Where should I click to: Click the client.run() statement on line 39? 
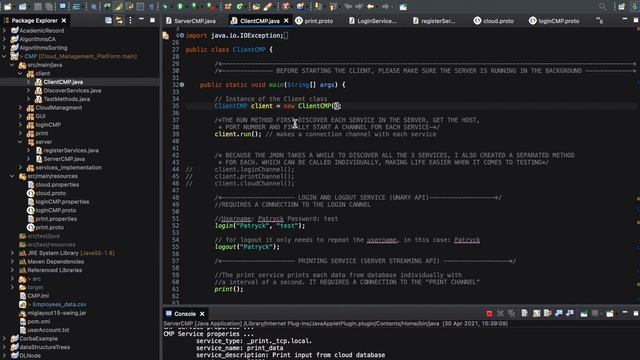point(238,134)
